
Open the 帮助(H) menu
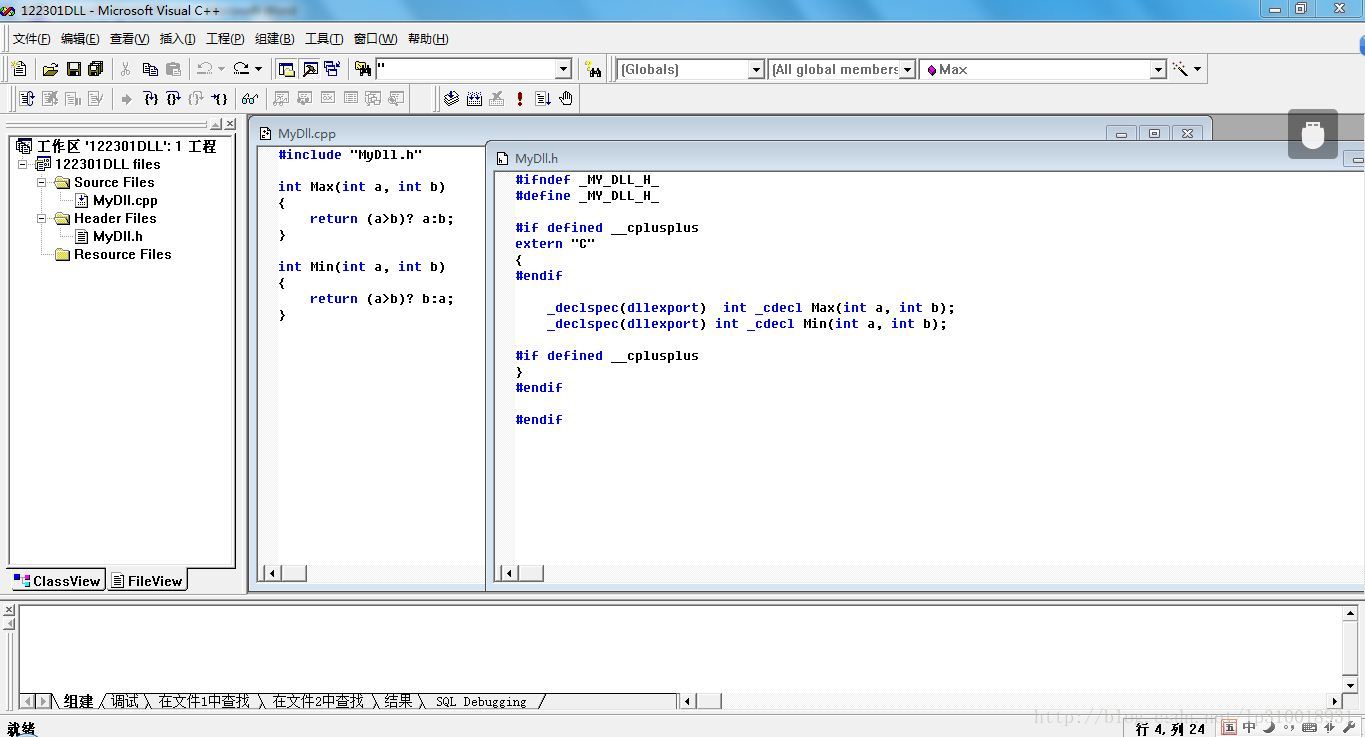[x=428, y=39]
